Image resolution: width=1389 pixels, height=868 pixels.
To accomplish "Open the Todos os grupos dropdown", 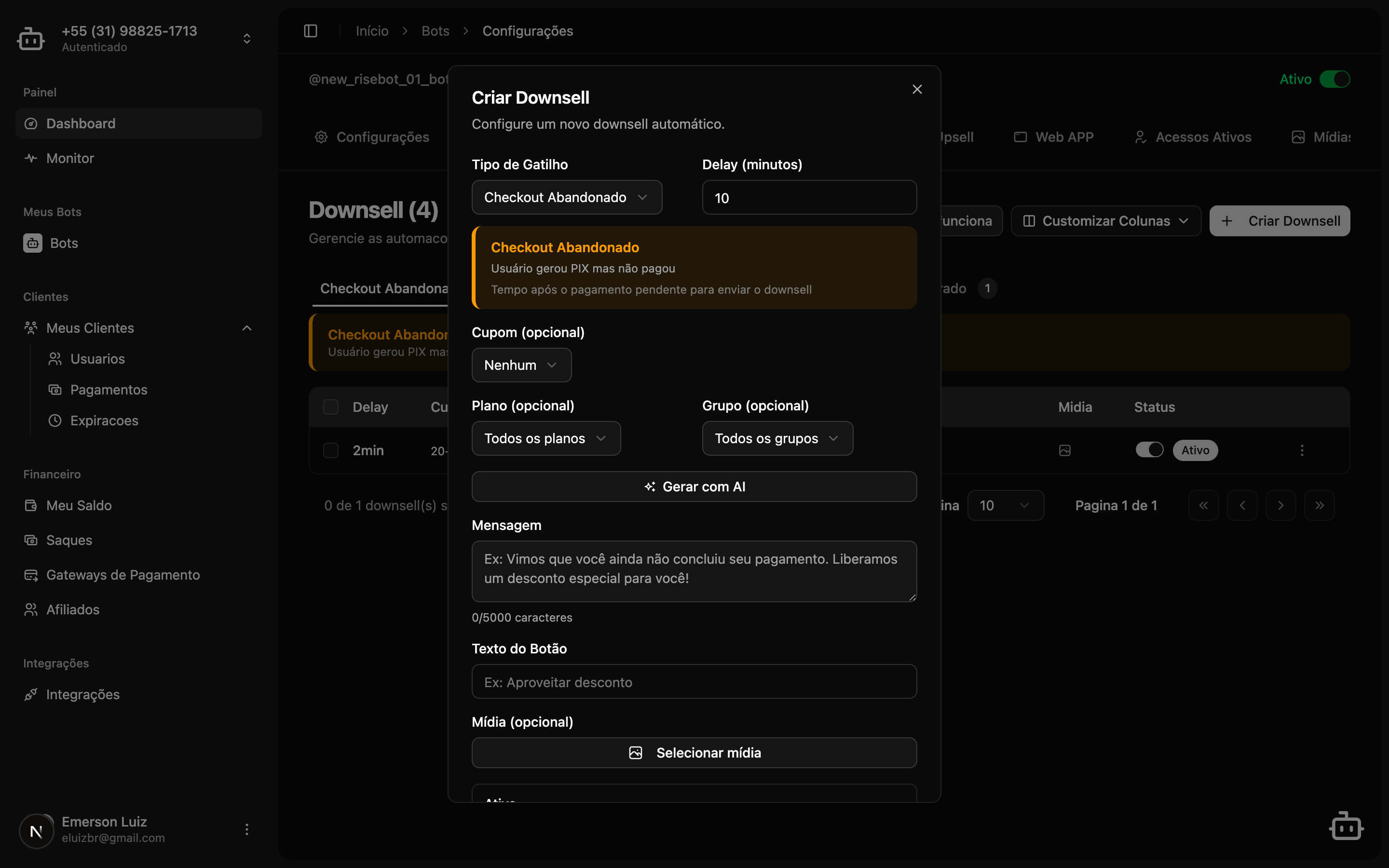I will coord(777,439).
